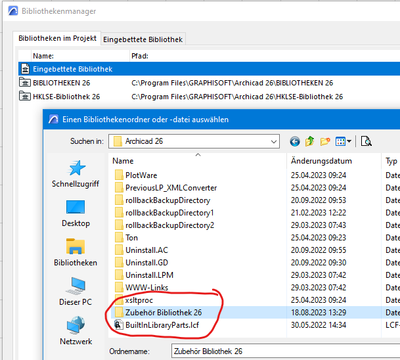Click the Eingebettete Bibliothek document icon

point(25,69)
